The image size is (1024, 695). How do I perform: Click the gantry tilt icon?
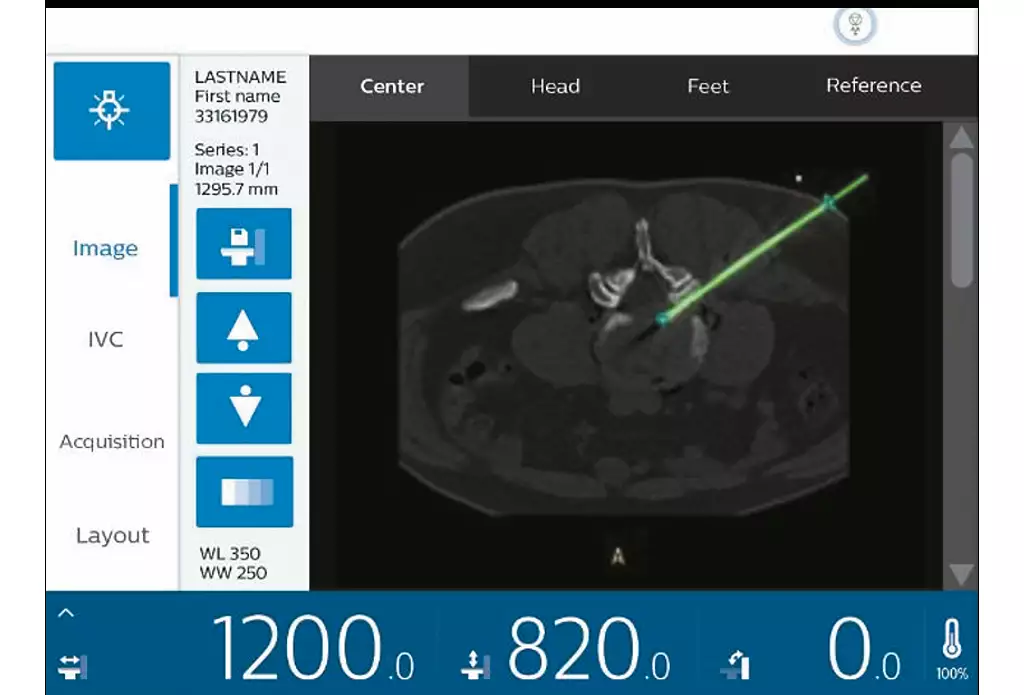pyautogui.click(x=736, y=665)
